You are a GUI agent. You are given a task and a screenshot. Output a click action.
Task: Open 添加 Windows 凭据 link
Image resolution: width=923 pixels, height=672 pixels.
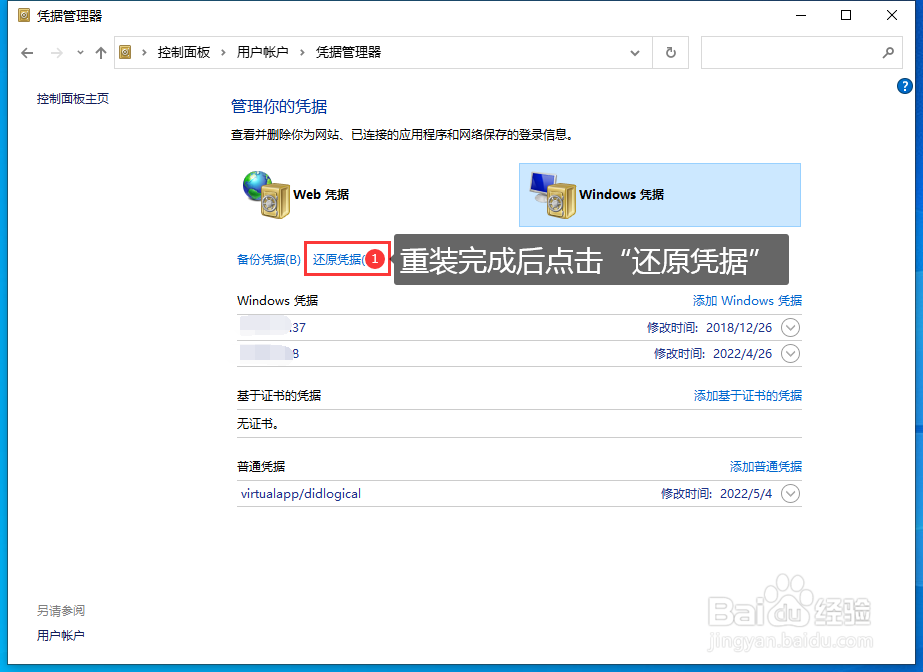point(748,300)
